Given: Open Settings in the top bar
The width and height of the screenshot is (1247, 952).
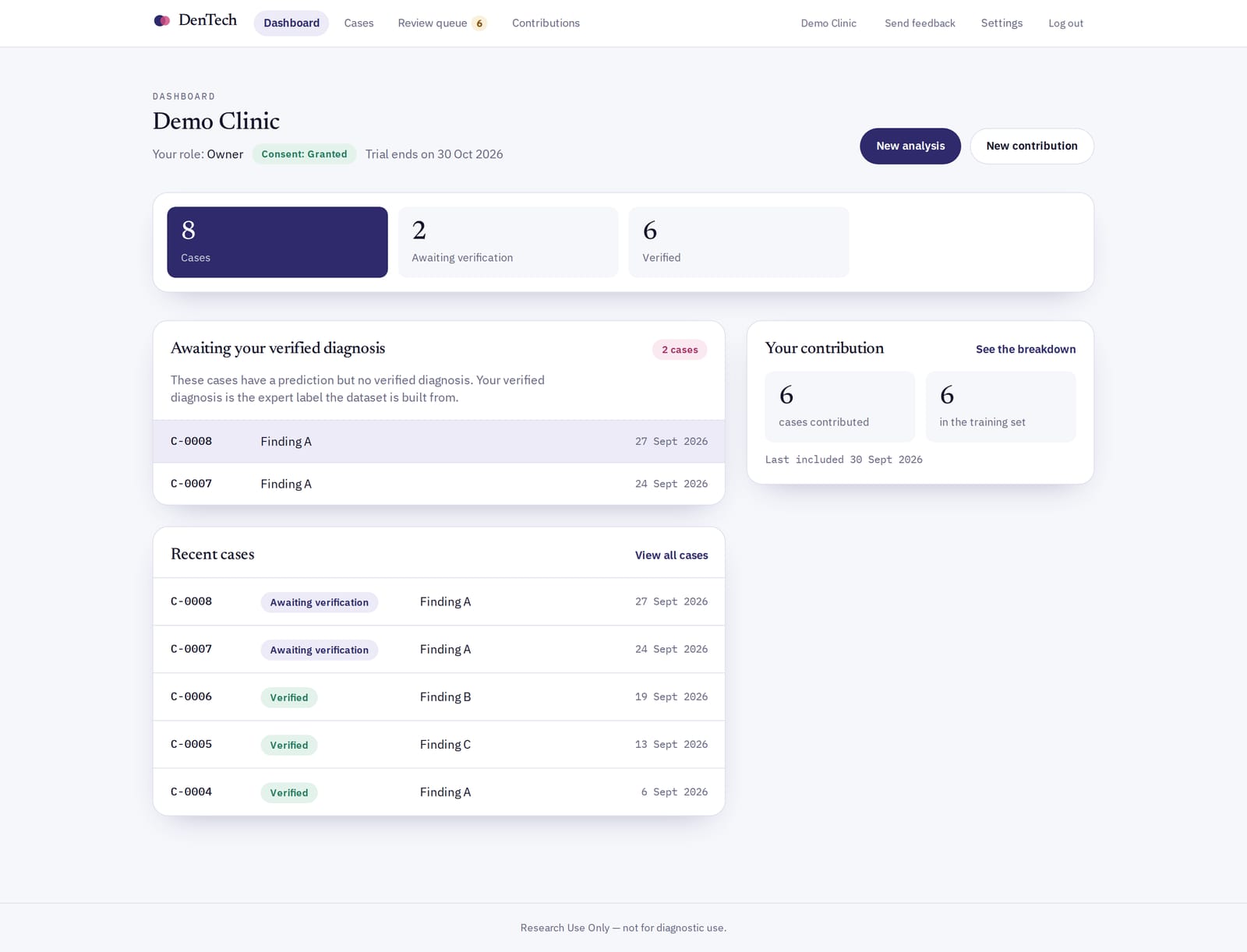Looking at the screenshot, I should [x=1001, y=23].
